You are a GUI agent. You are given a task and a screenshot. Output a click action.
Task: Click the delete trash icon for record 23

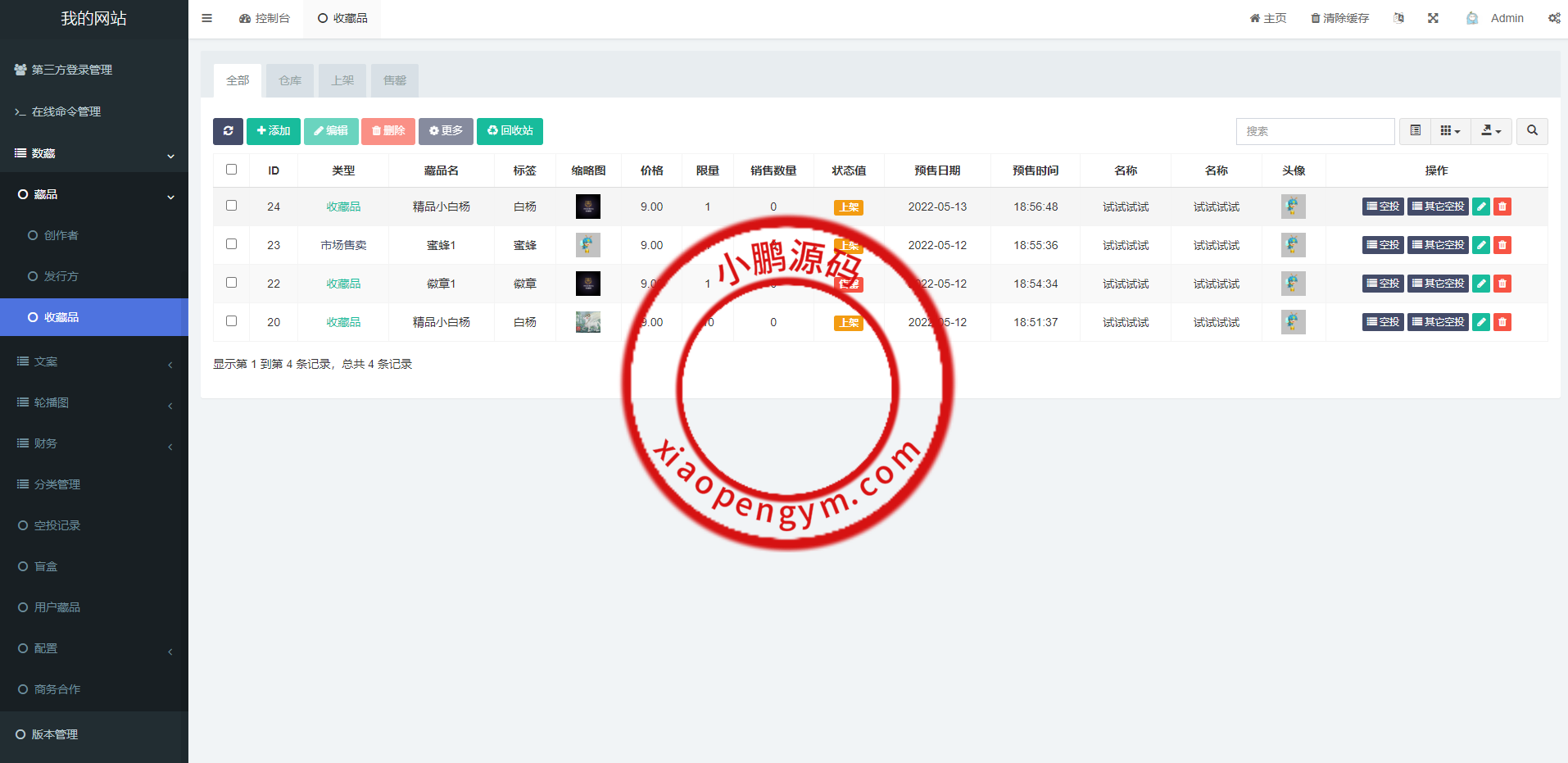pos(1502,244)
